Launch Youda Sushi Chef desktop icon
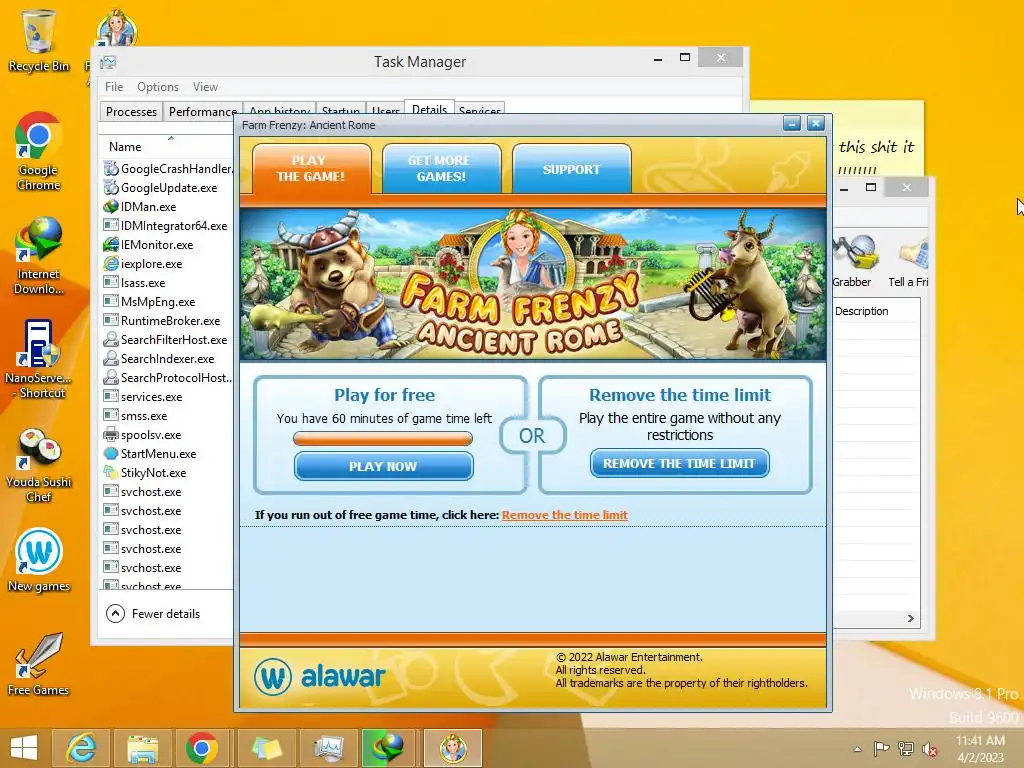 point(39,465)
